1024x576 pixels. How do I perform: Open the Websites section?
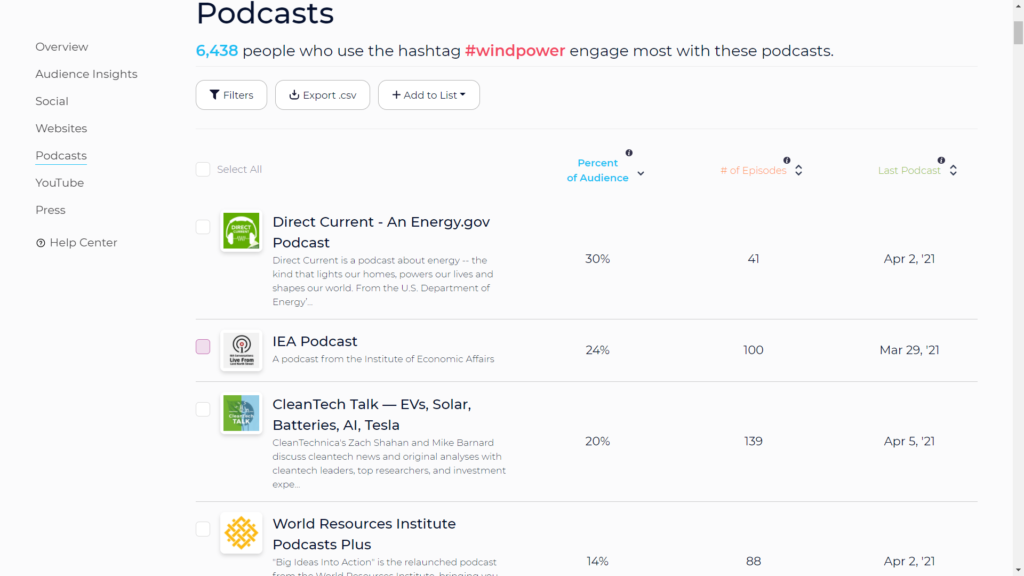61,129
